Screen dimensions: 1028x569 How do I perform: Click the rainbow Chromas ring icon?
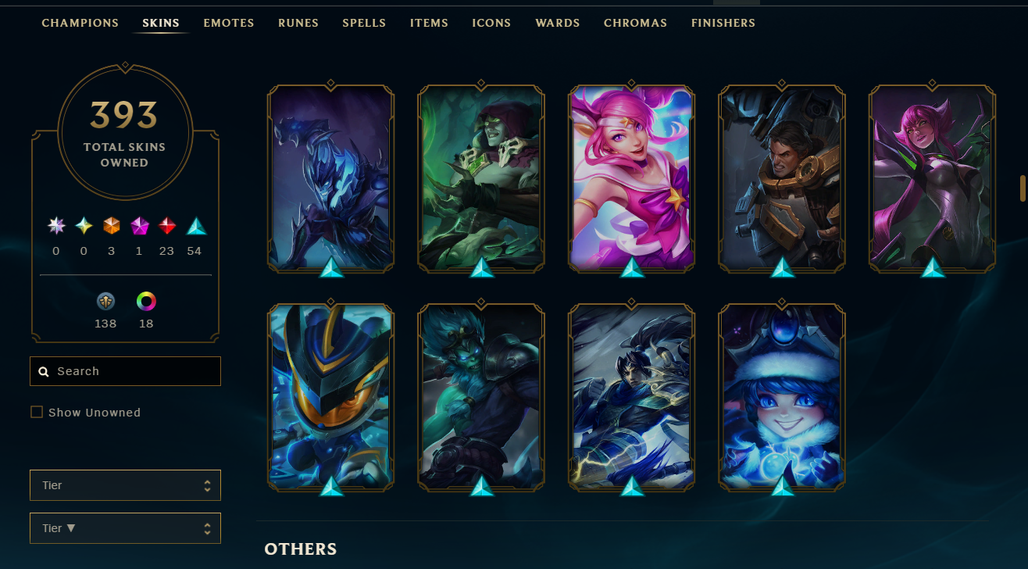[x=146, y=301]
